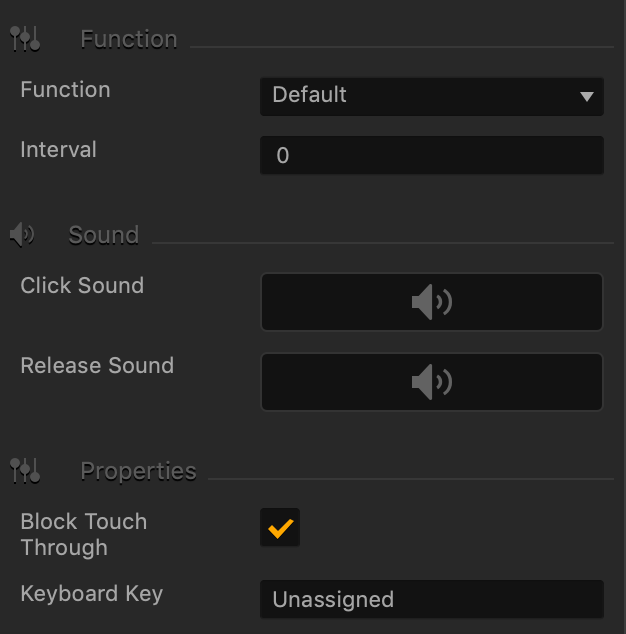This screenshot has height=634, width=626.
Task: Click the Release Sound label
Action: (x=97, y=365)
